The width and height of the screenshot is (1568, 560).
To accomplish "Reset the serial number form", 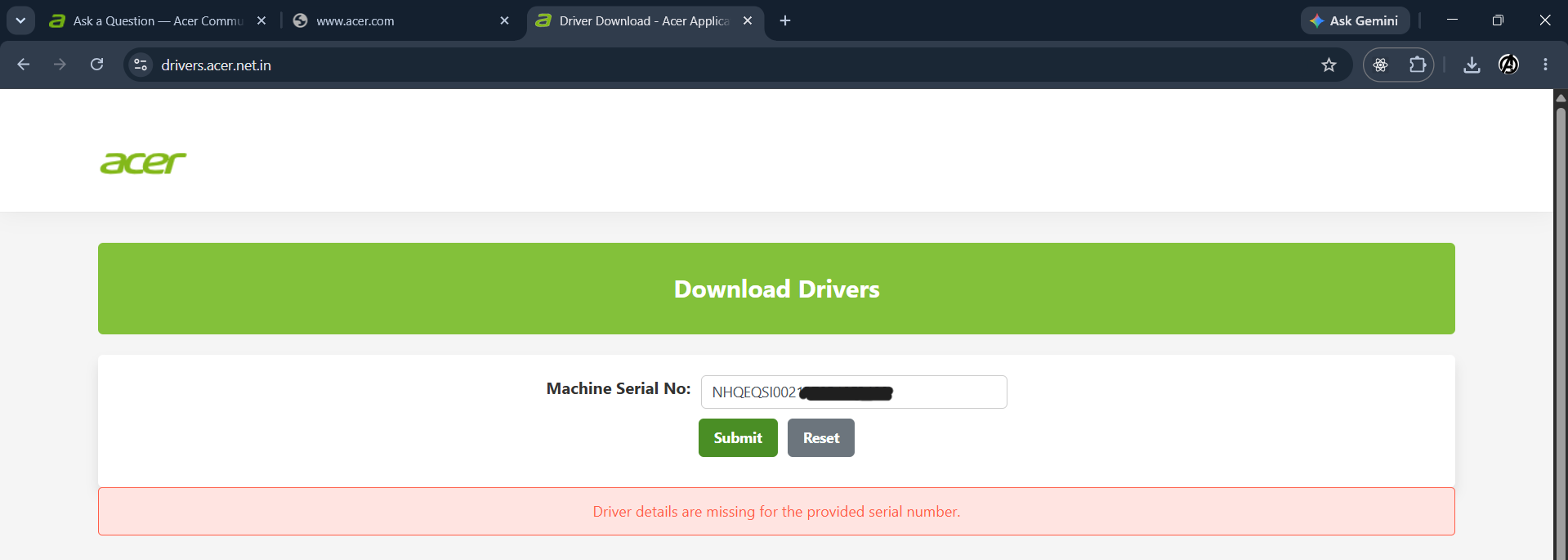I will [821, 438].
